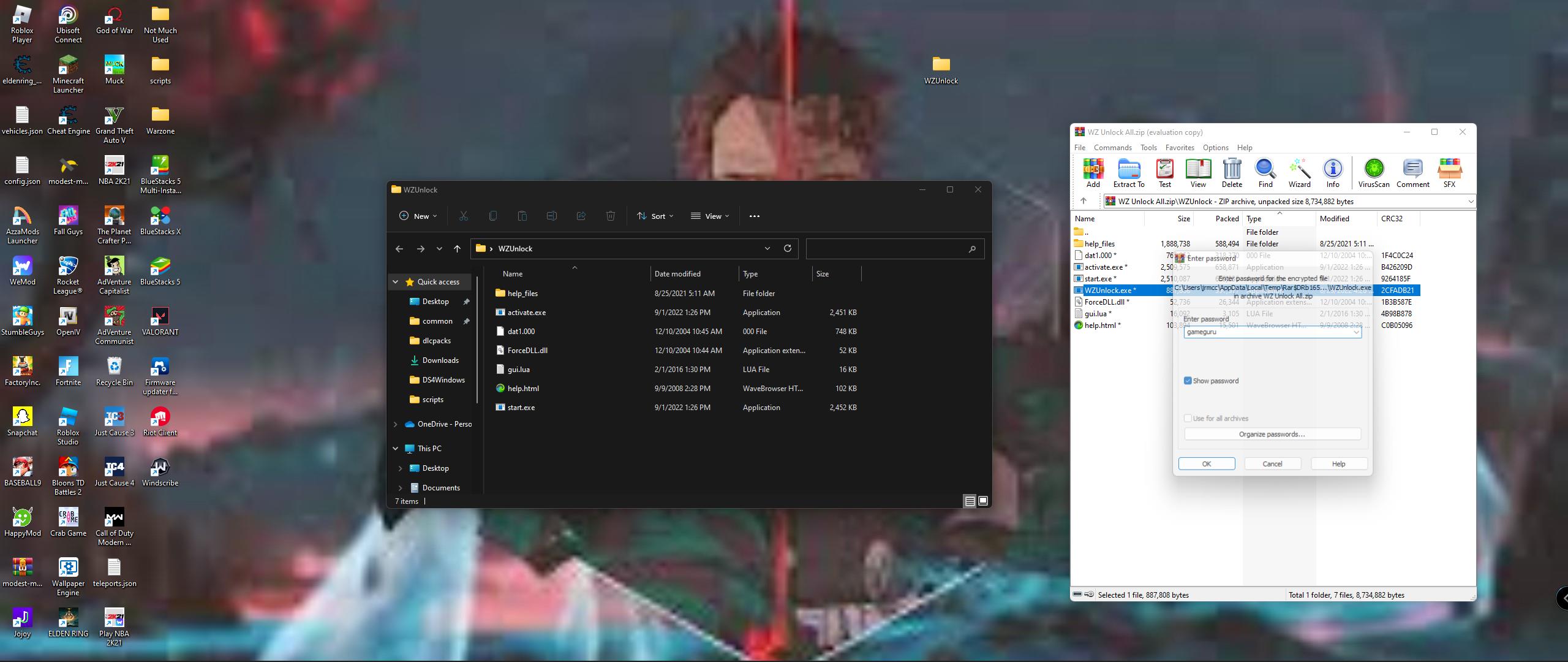Switch Explorer to details view toggle
Image resolution: width=1568 pixels, height=662 pixels.
click(970, 501)
